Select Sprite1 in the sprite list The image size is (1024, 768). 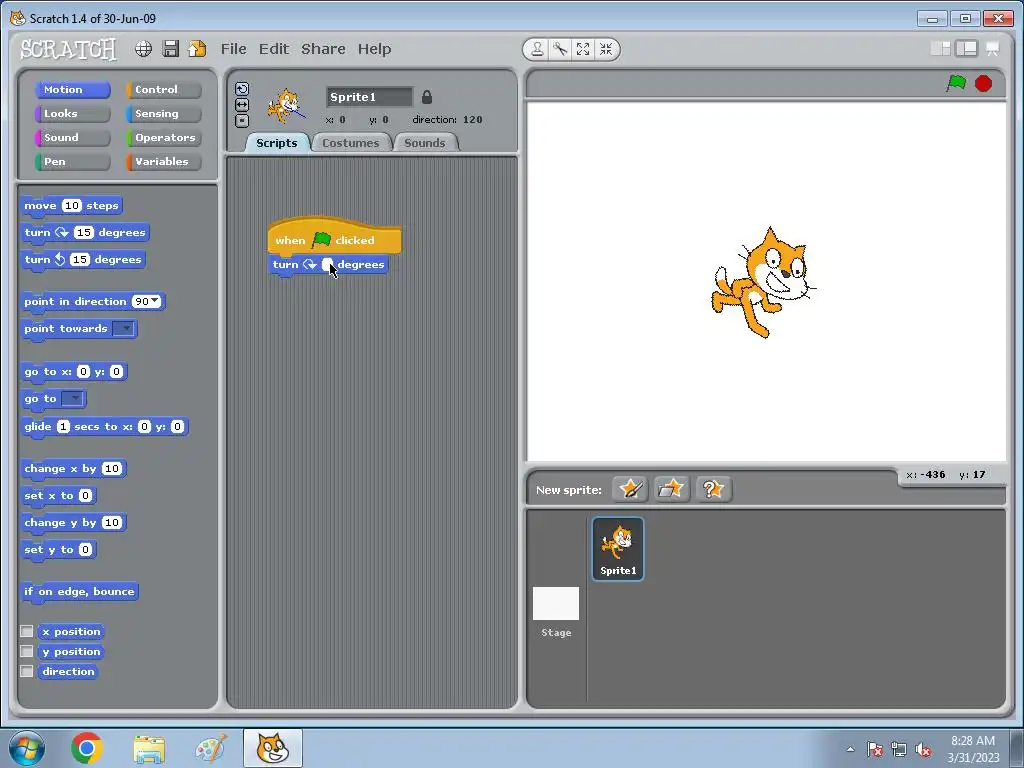618,549
